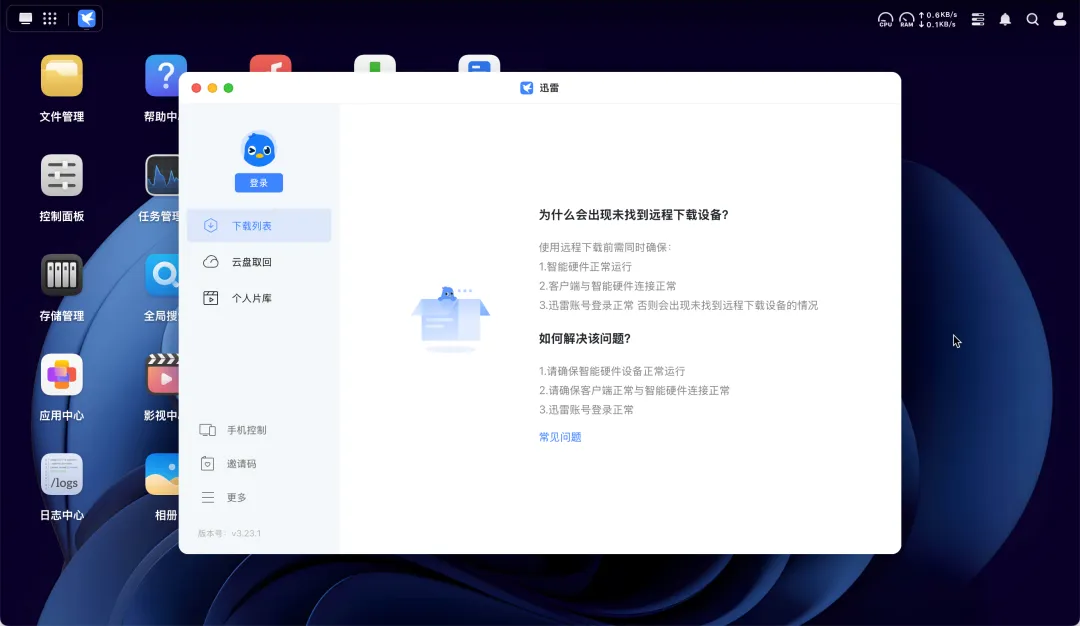The image size is (1080, 626).
Task: Click the empty box illustration in 迅雷
Action: click(450, 318)
